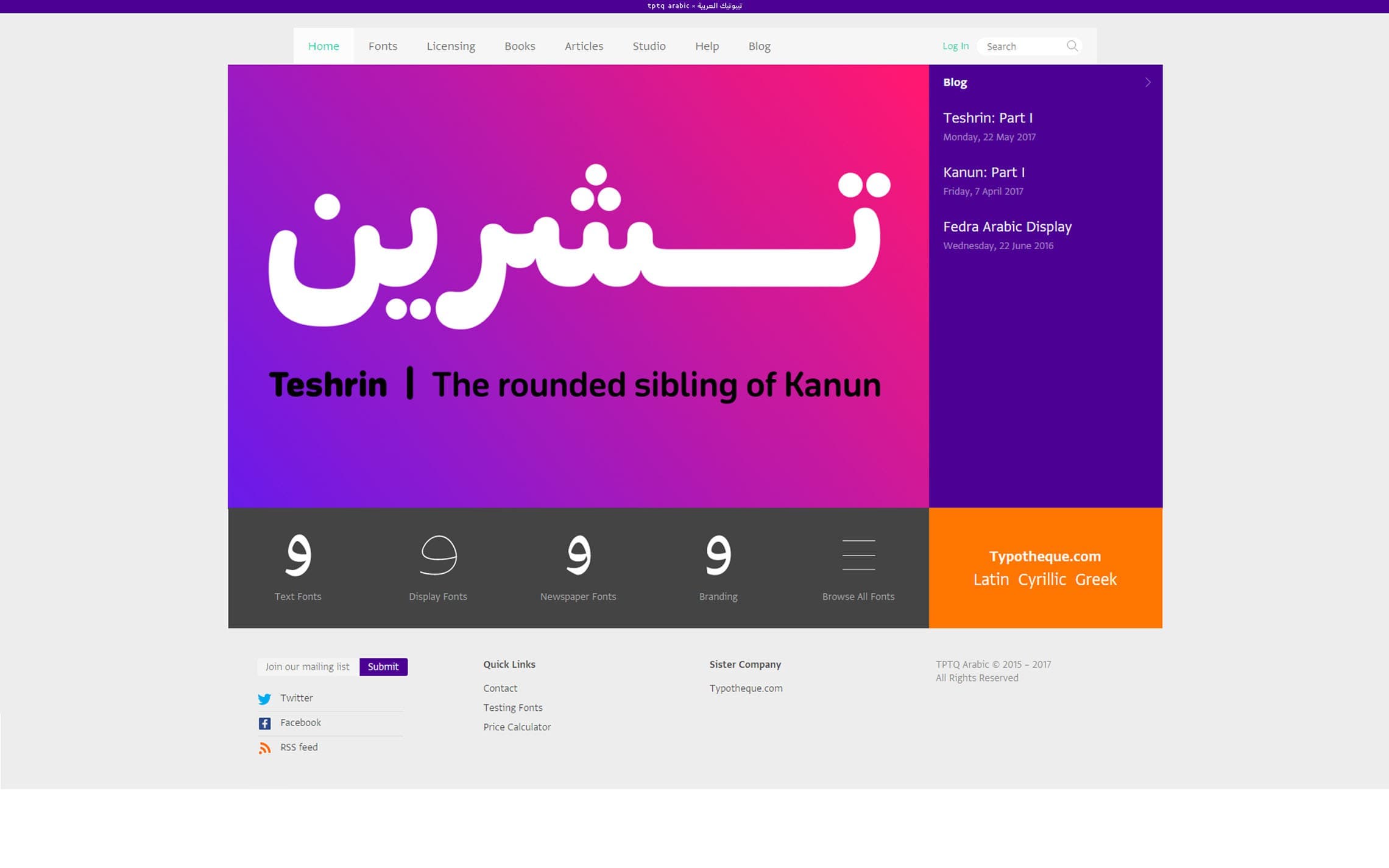Open Typotheque.com in orange box
The height and width of the screenshot is (868, 1389).
1045,556
